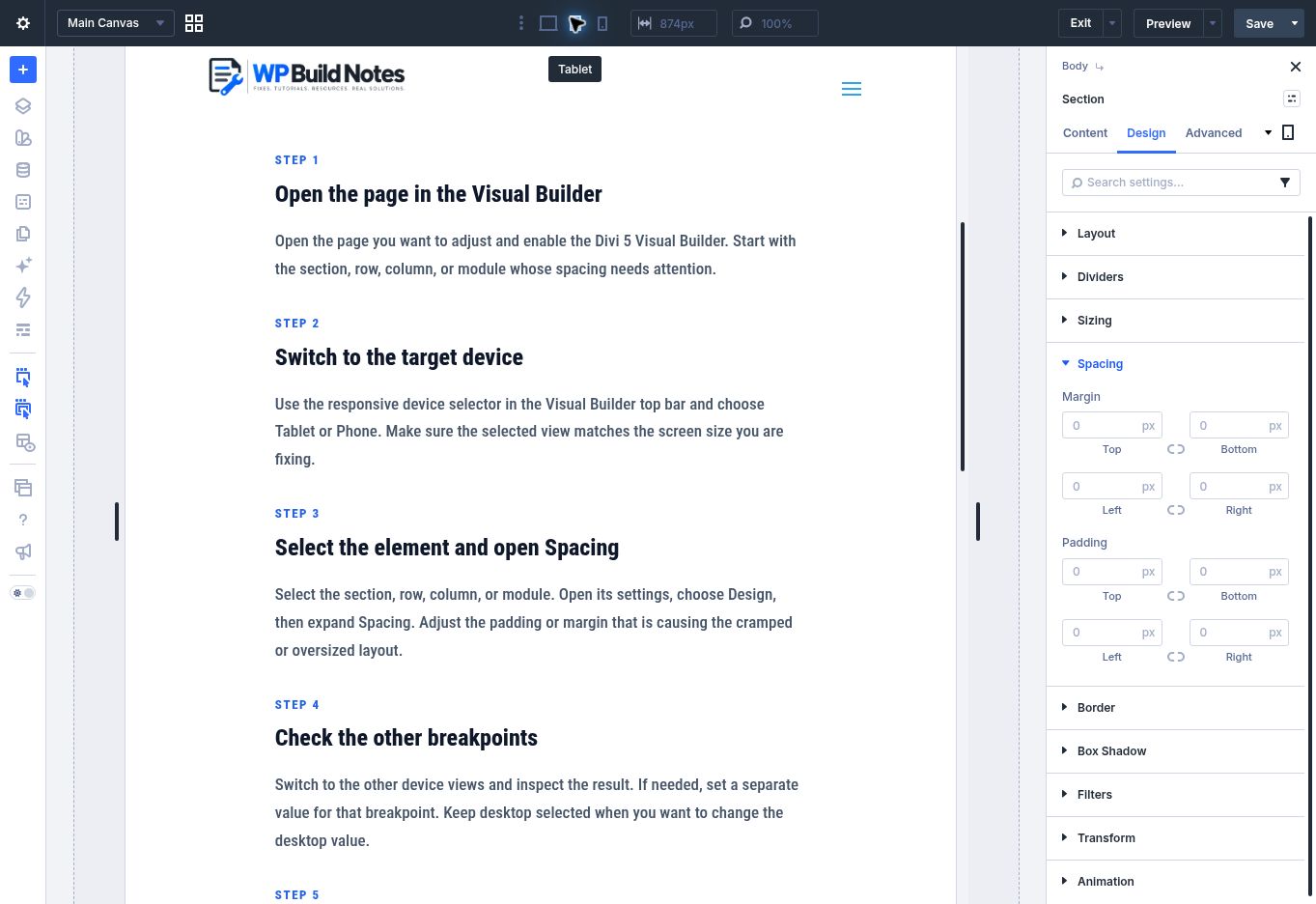Click the blue add element plus button
The image size is (1316, 904).
pyautogui.click(x=23, y=70)
